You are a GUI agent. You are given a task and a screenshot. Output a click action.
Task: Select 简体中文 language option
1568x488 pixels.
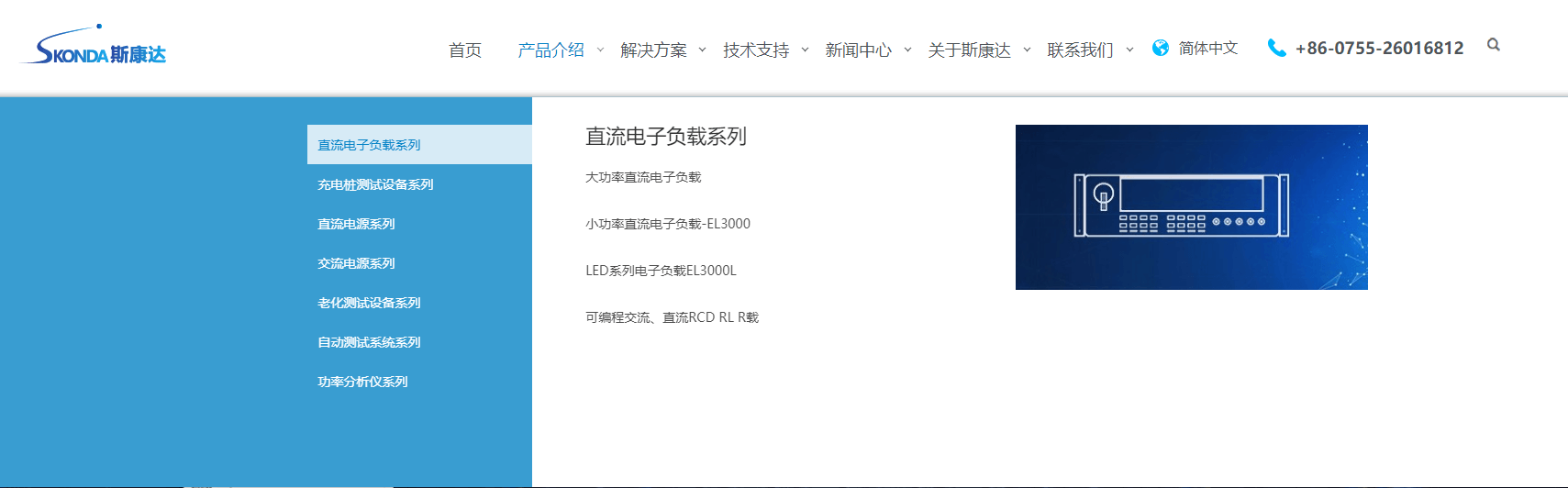tap(1207, 48)
